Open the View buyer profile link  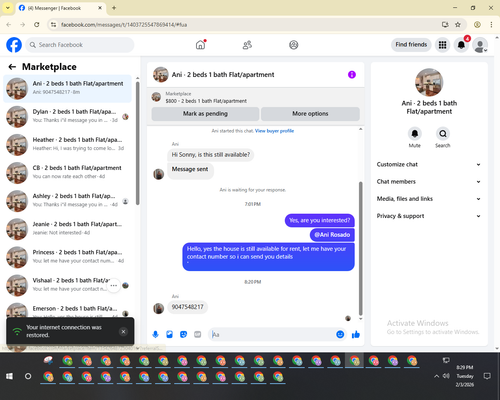point(274,131)
